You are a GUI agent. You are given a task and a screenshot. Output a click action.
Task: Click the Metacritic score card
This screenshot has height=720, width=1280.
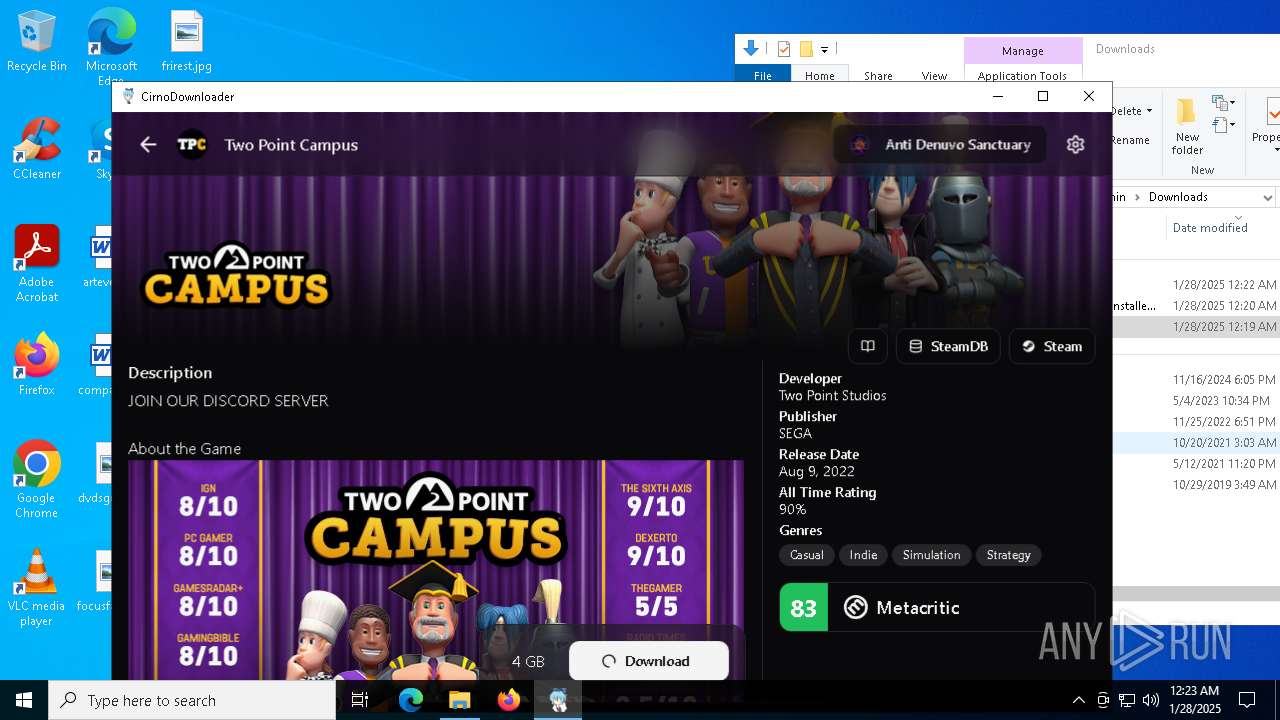937,607
